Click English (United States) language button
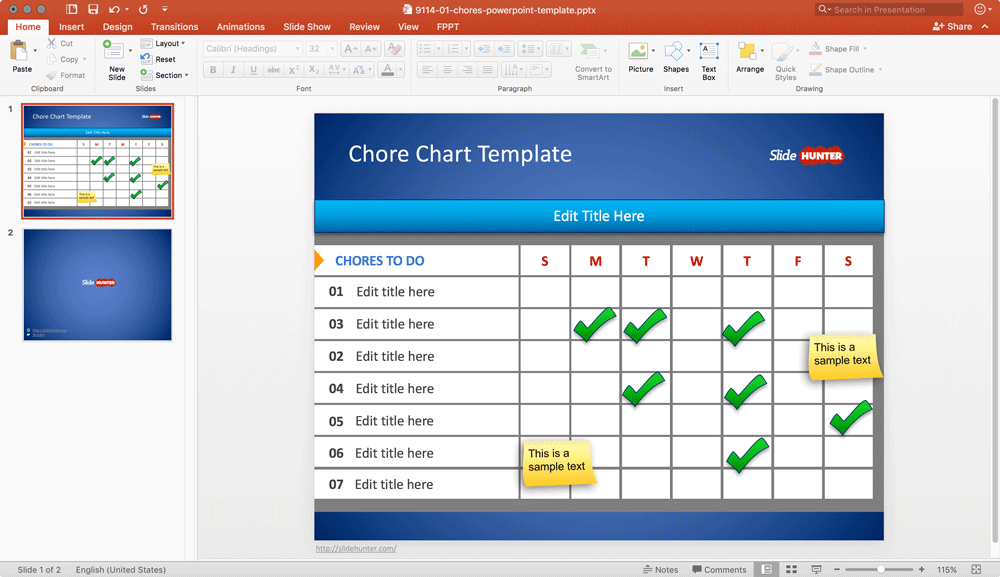 pos(121,569)
